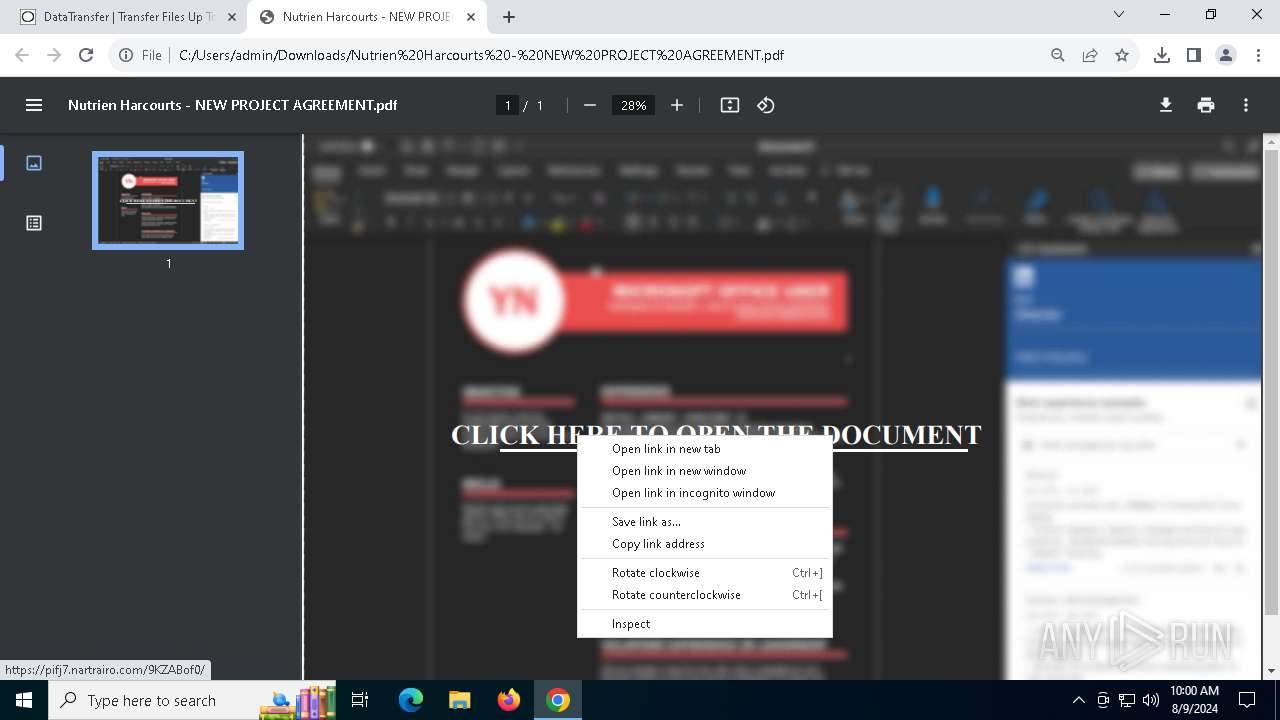Show hidden system tray icons
This screenshot has height=720, width=1280.
click(1078, 700)
